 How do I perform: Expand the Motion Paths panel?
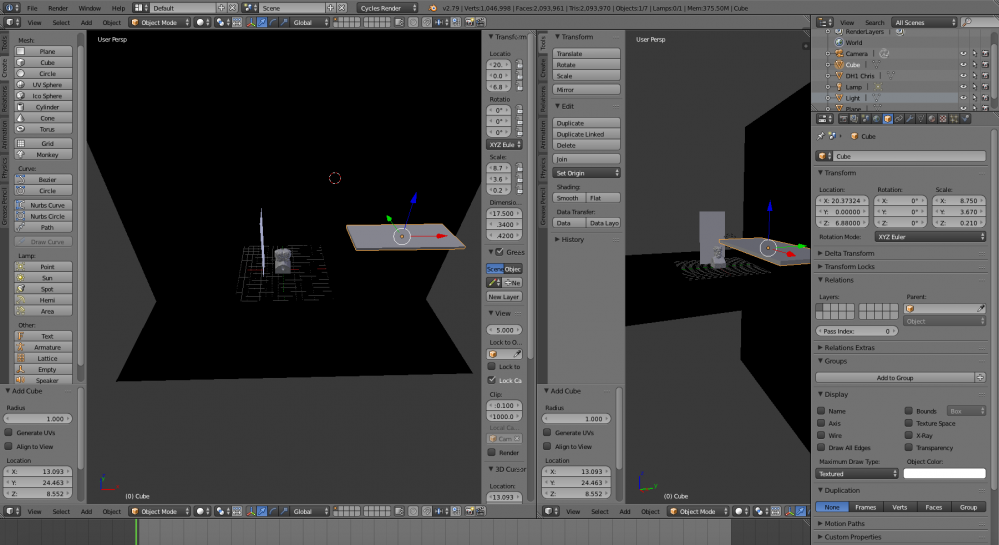[x=844, y=523]
